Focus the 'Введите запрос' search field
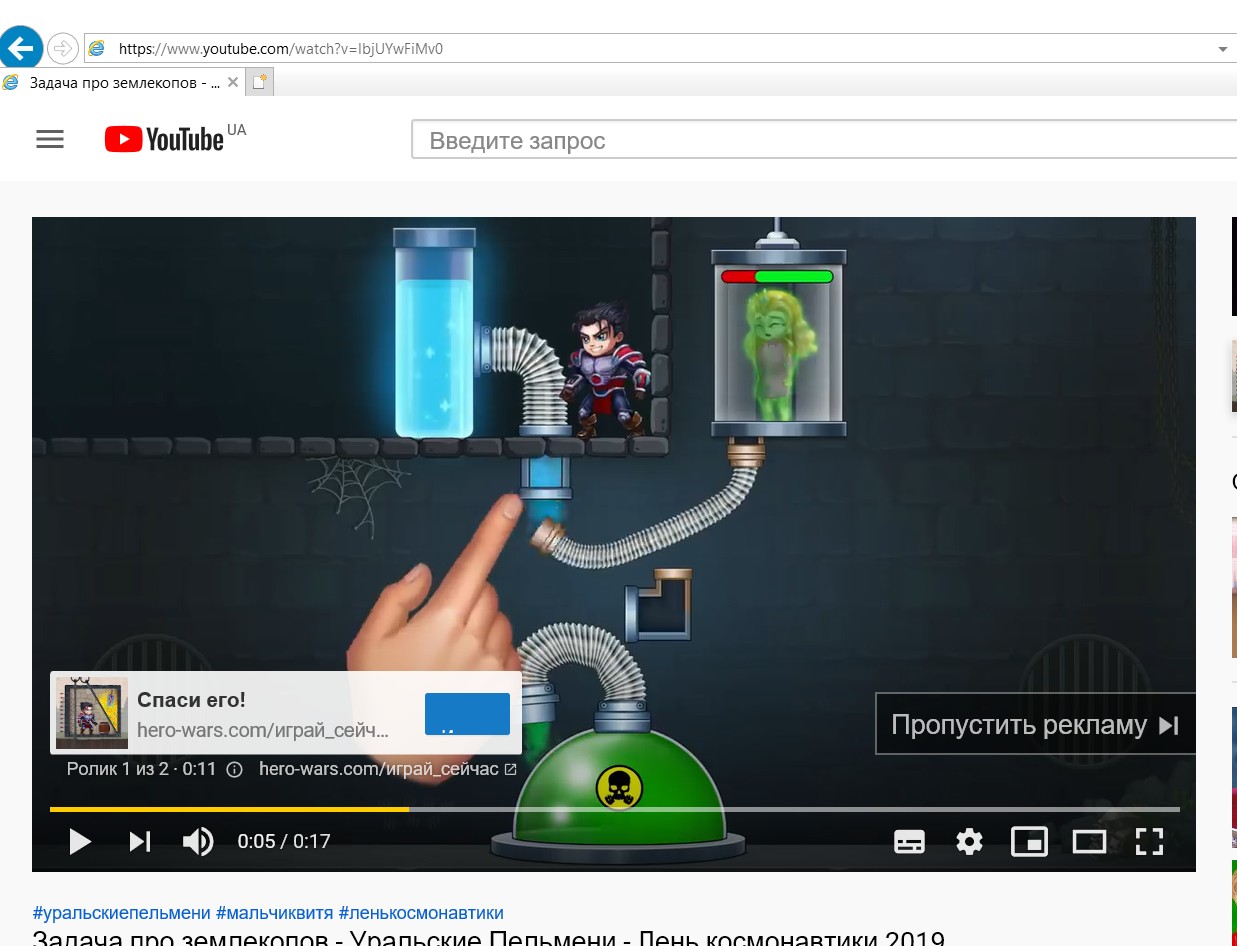 [824, 140]
